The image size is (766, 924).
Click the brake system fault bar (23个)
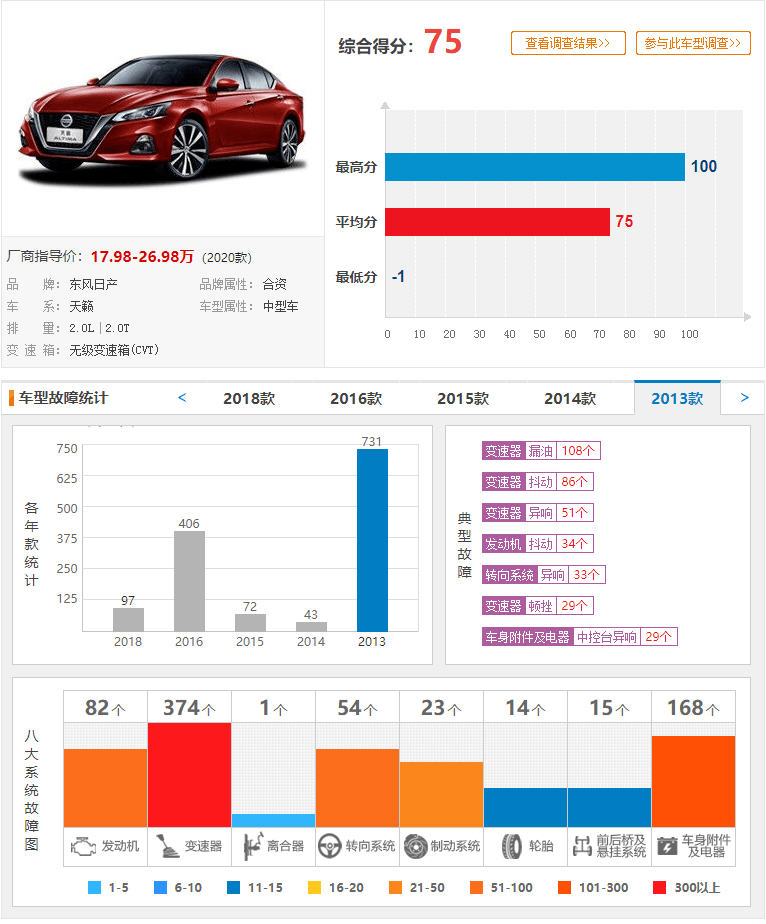point(441,794)
